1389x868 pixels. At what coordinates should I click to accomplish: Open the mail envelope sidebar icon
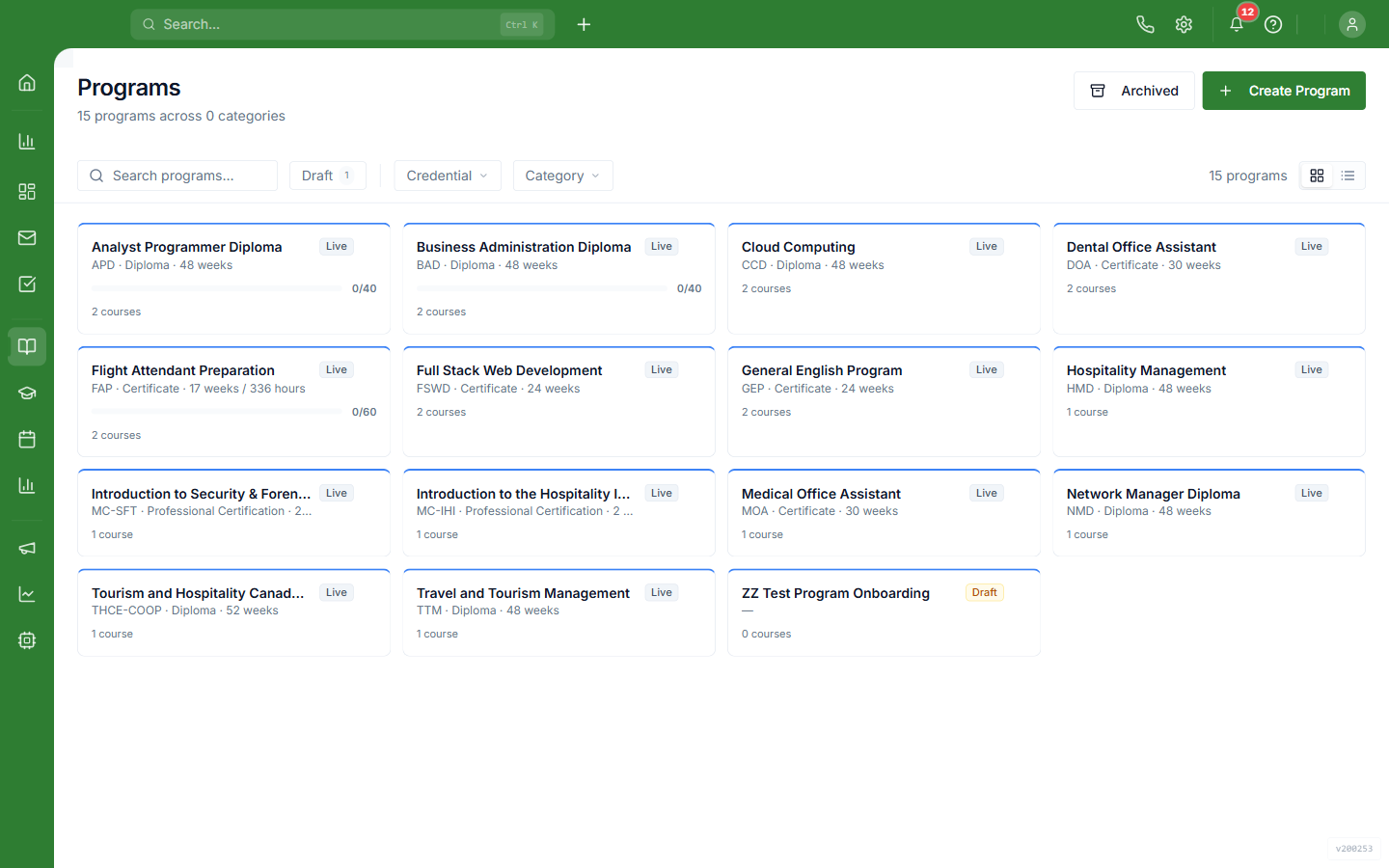27,238
